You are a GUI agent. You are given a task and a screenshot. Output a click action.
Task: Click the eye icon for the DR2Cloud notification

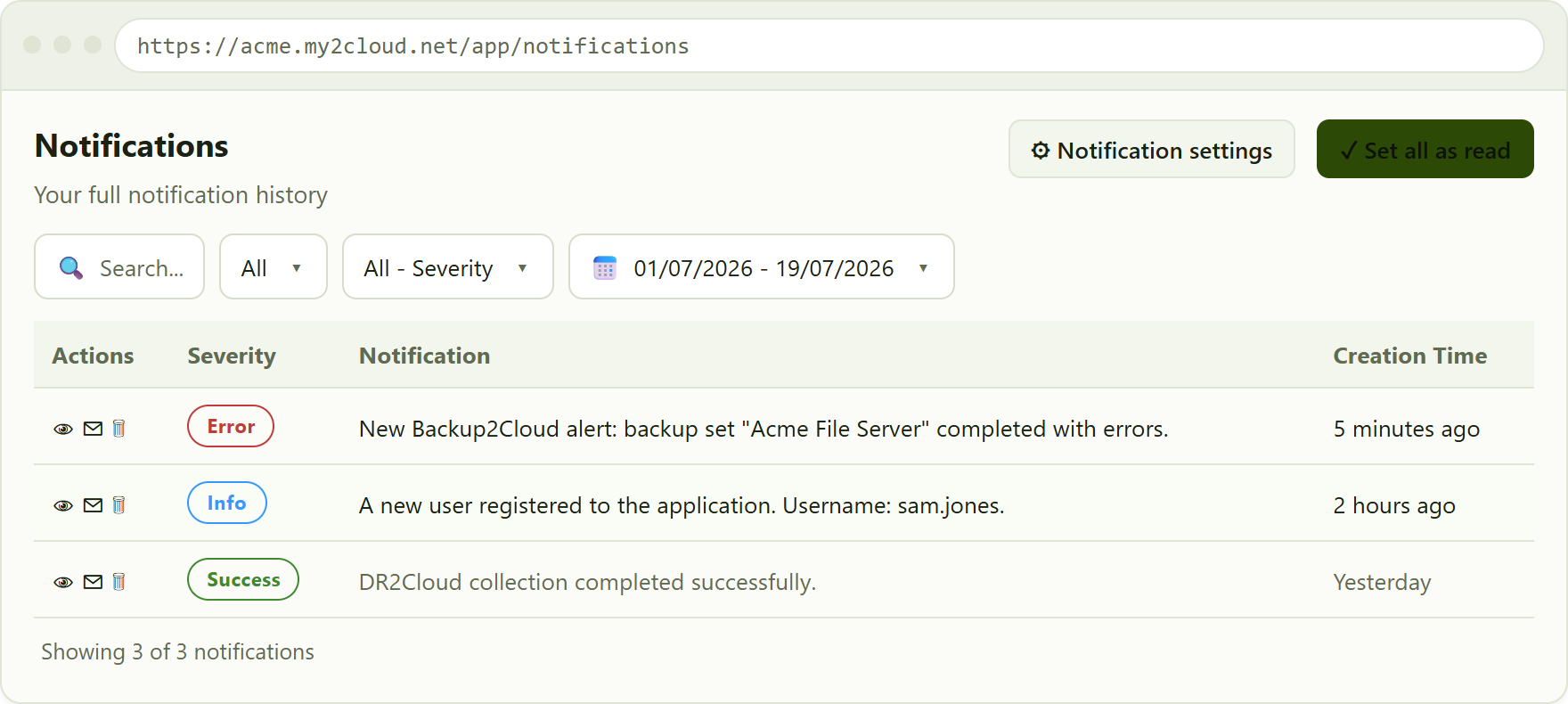[x=63, y=583]
